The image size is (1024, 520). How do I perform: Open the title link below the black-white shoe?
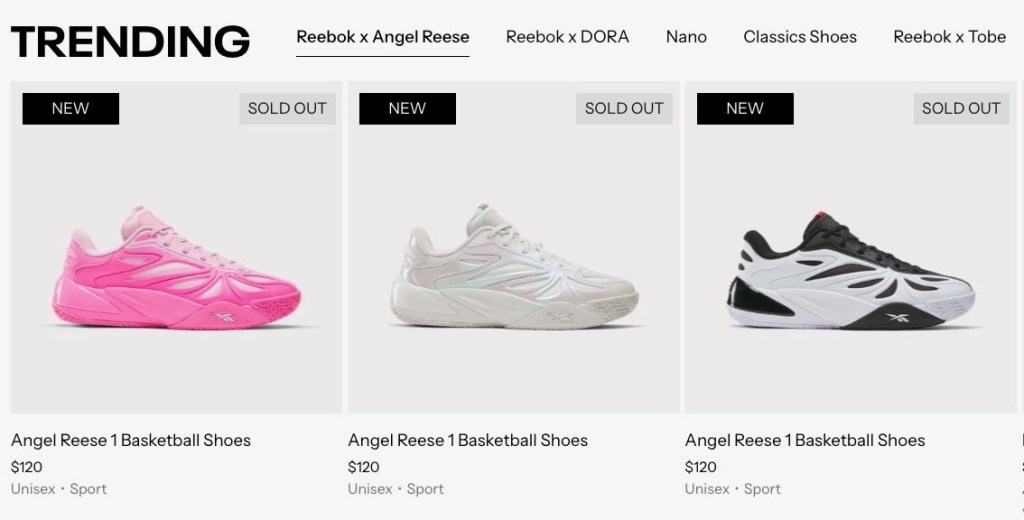(x=805, y=440)
